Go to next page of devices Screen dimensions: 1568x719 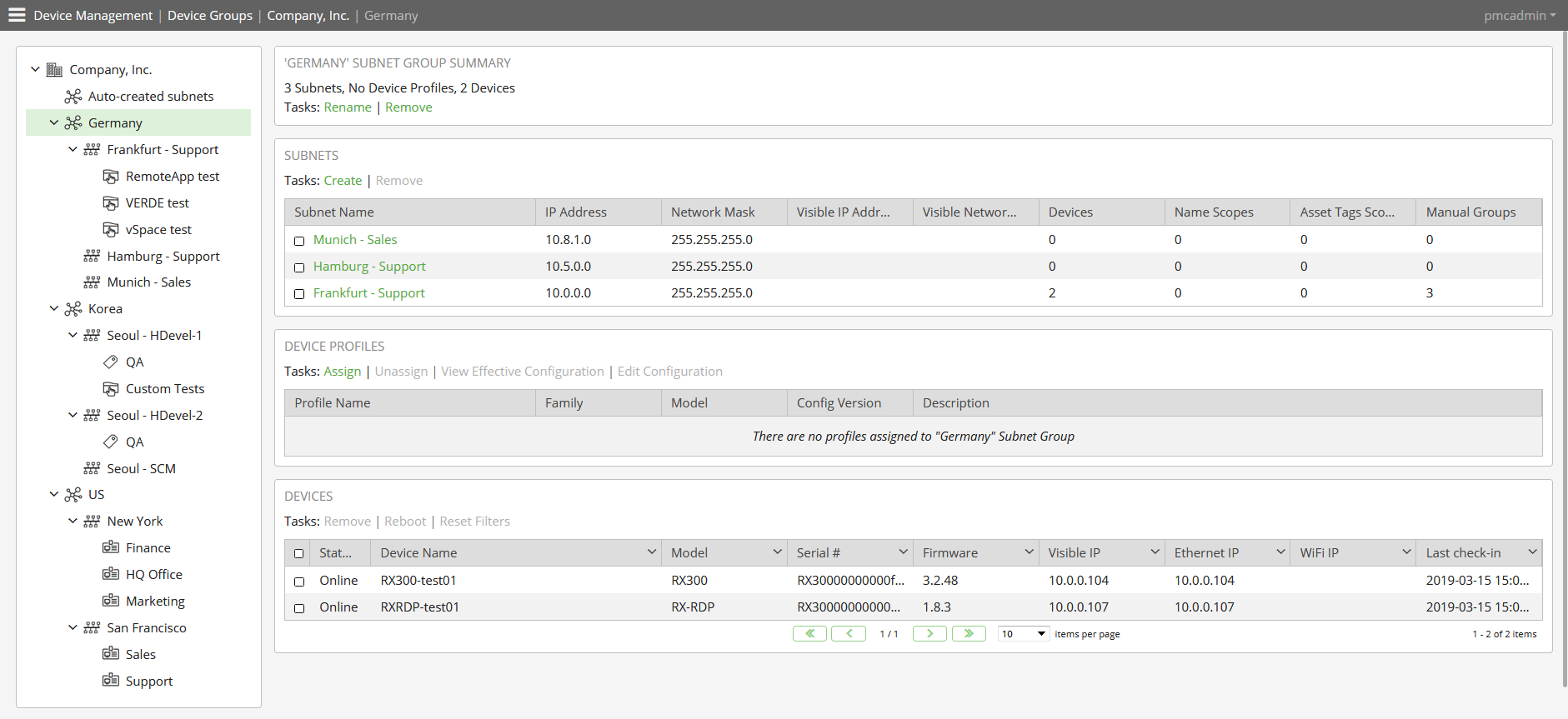point(929,634)
